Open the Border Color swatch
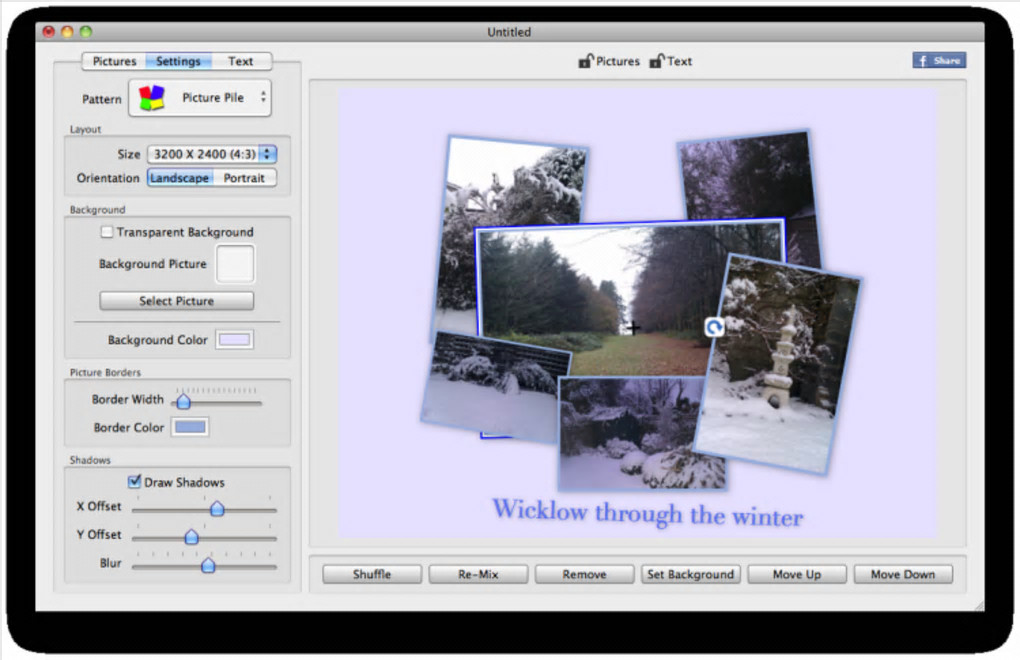 click(190, 427)
